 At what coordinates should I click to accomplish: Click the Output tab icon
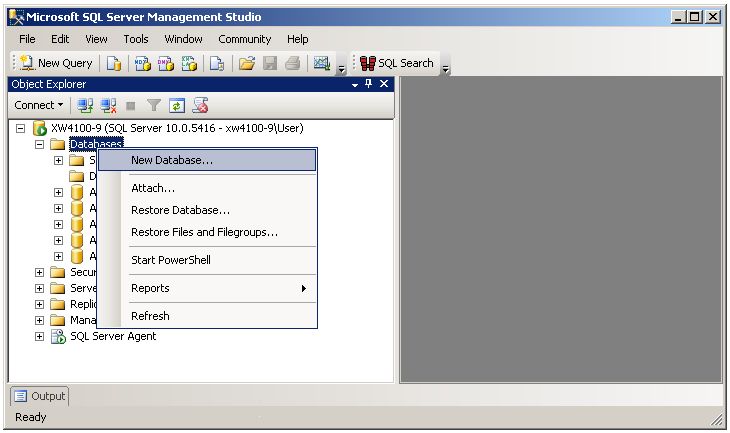click(20, 396)
